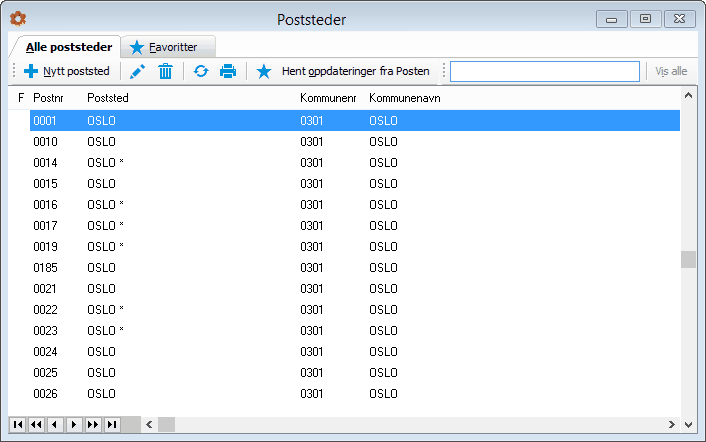Select row with Postnr 0023
The image size is (706, 442).
355,331
